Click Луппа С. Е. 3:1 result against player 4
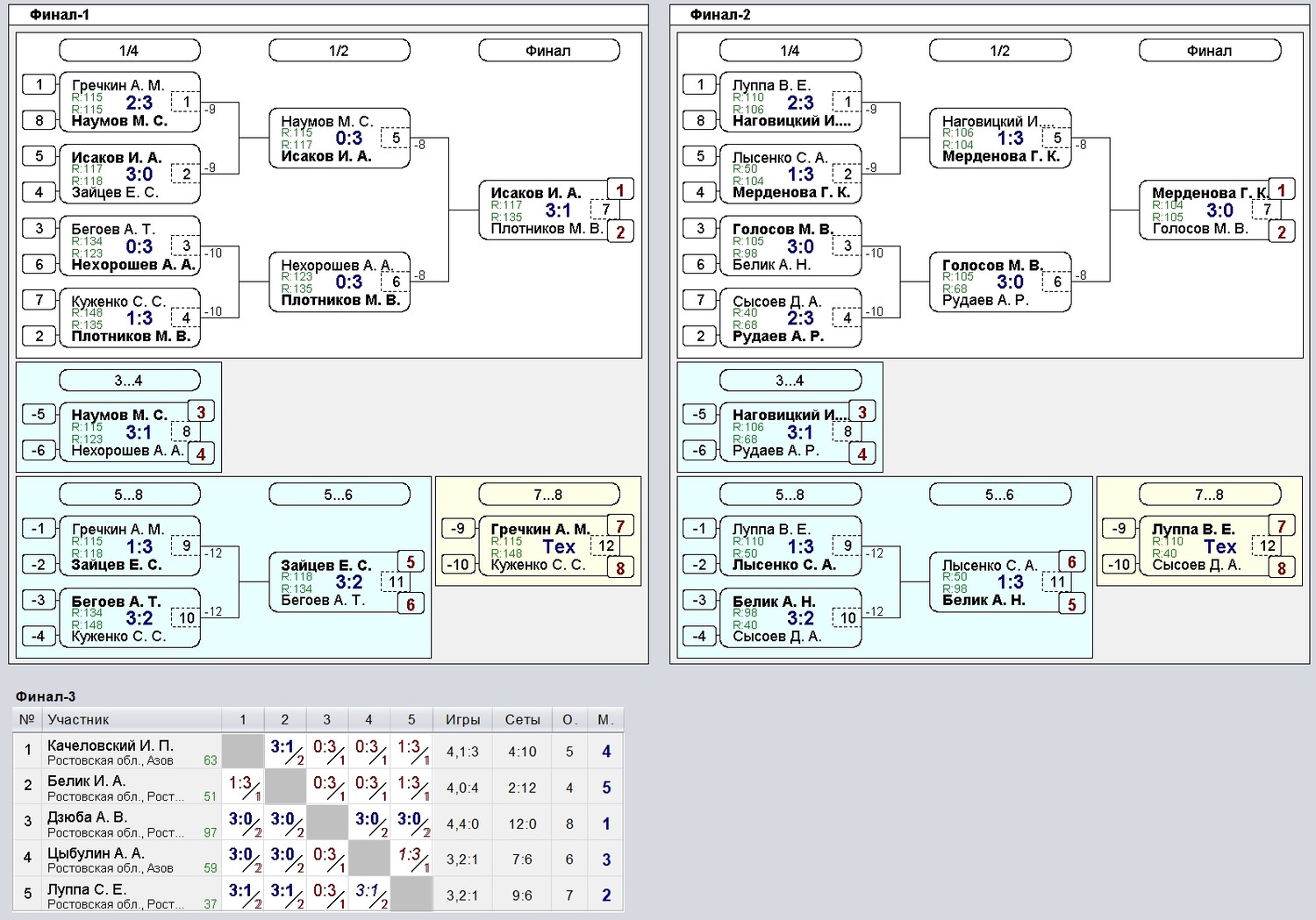This screenshot has height=920, width=1316. (369, 895)
